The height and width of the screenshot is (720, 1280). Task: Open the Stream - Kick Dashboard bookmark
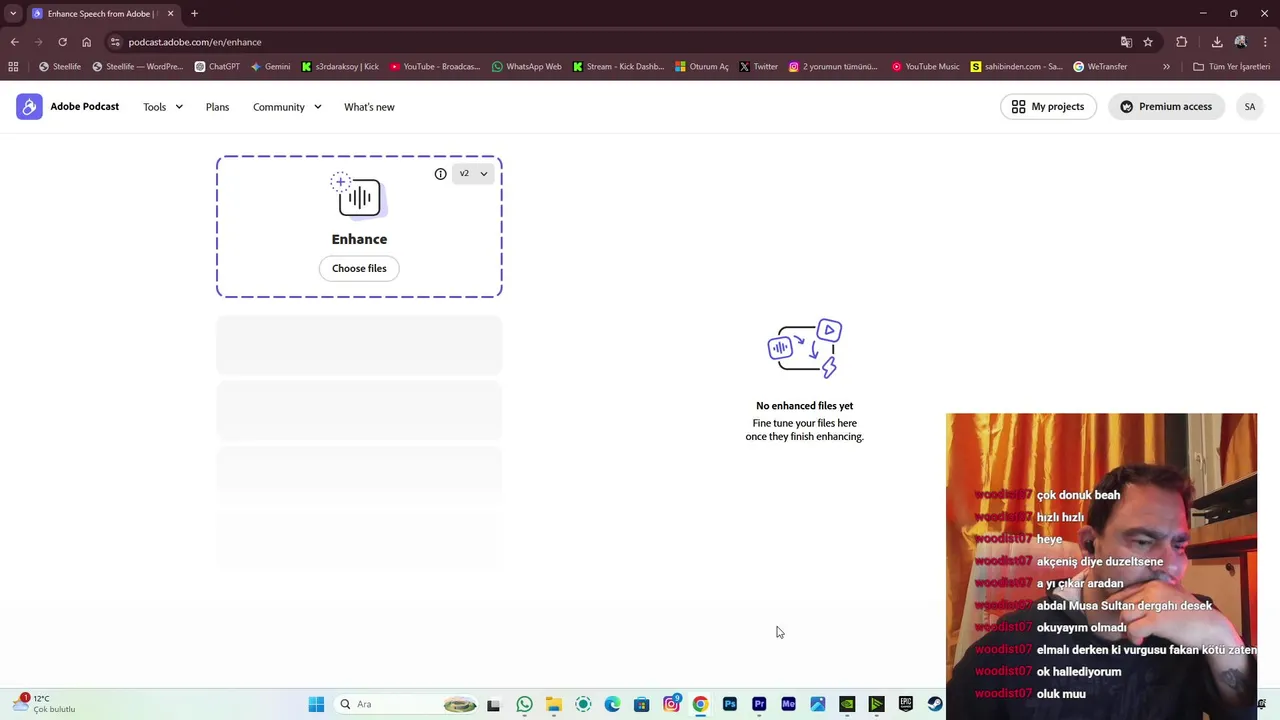click(x=618, y=67)
